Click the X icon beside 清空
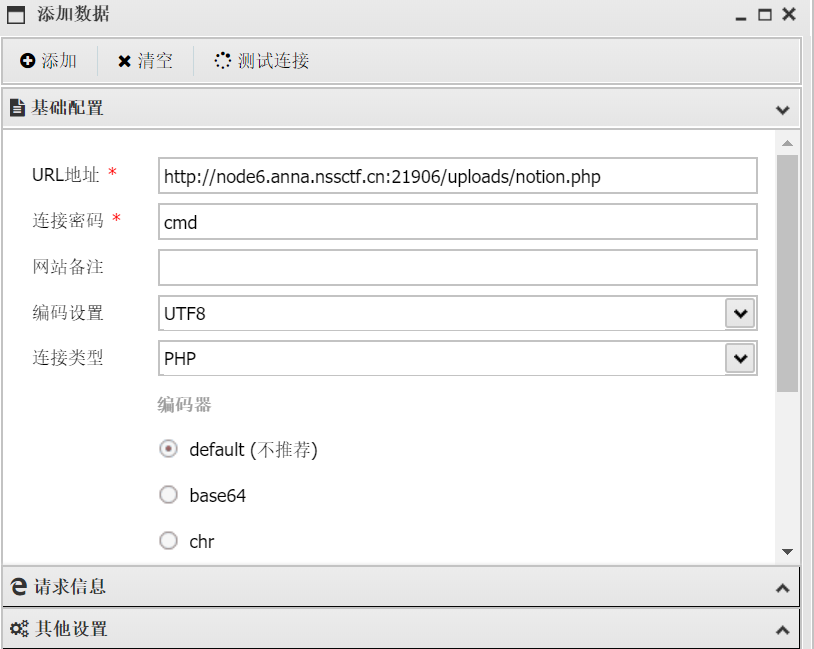Screen dimensions: 814x649 [124, 61]
